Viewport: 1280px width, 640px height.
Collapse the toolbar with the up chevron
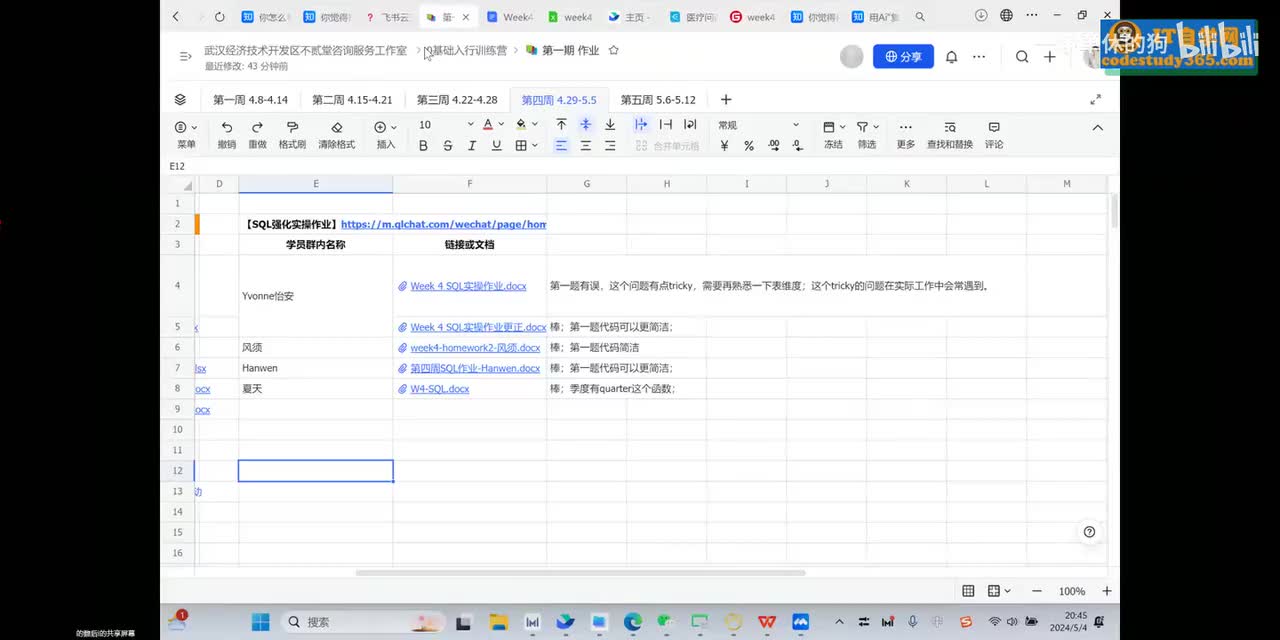[1097, 128]
